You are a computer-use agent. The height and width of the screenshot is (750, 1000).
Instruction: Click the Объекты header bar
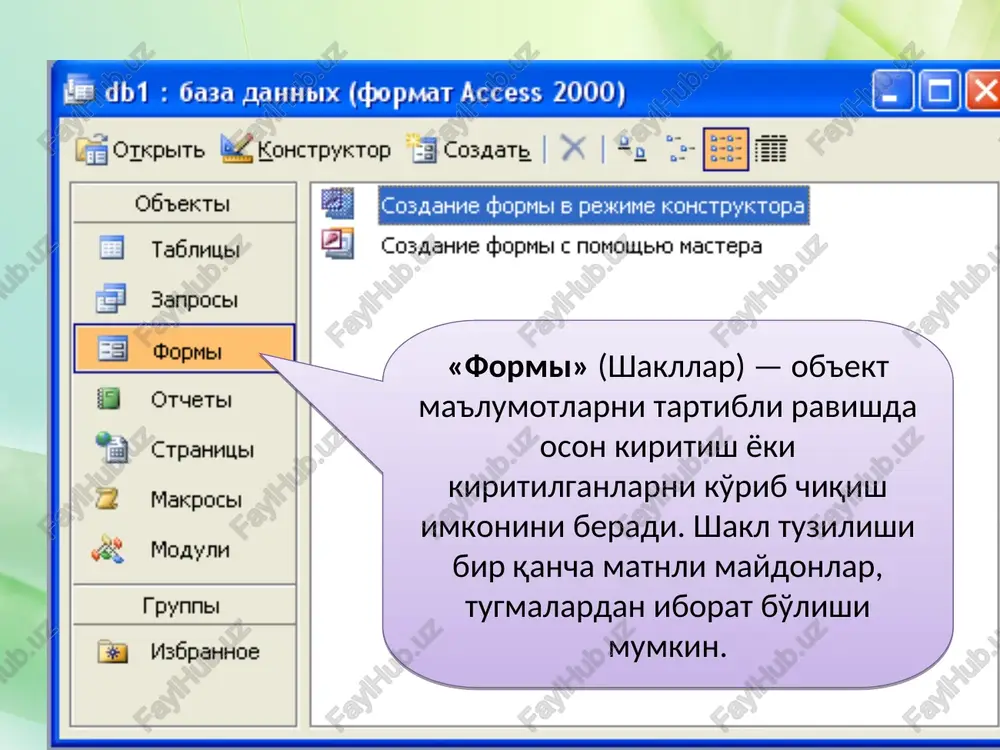tap(184, 203)
